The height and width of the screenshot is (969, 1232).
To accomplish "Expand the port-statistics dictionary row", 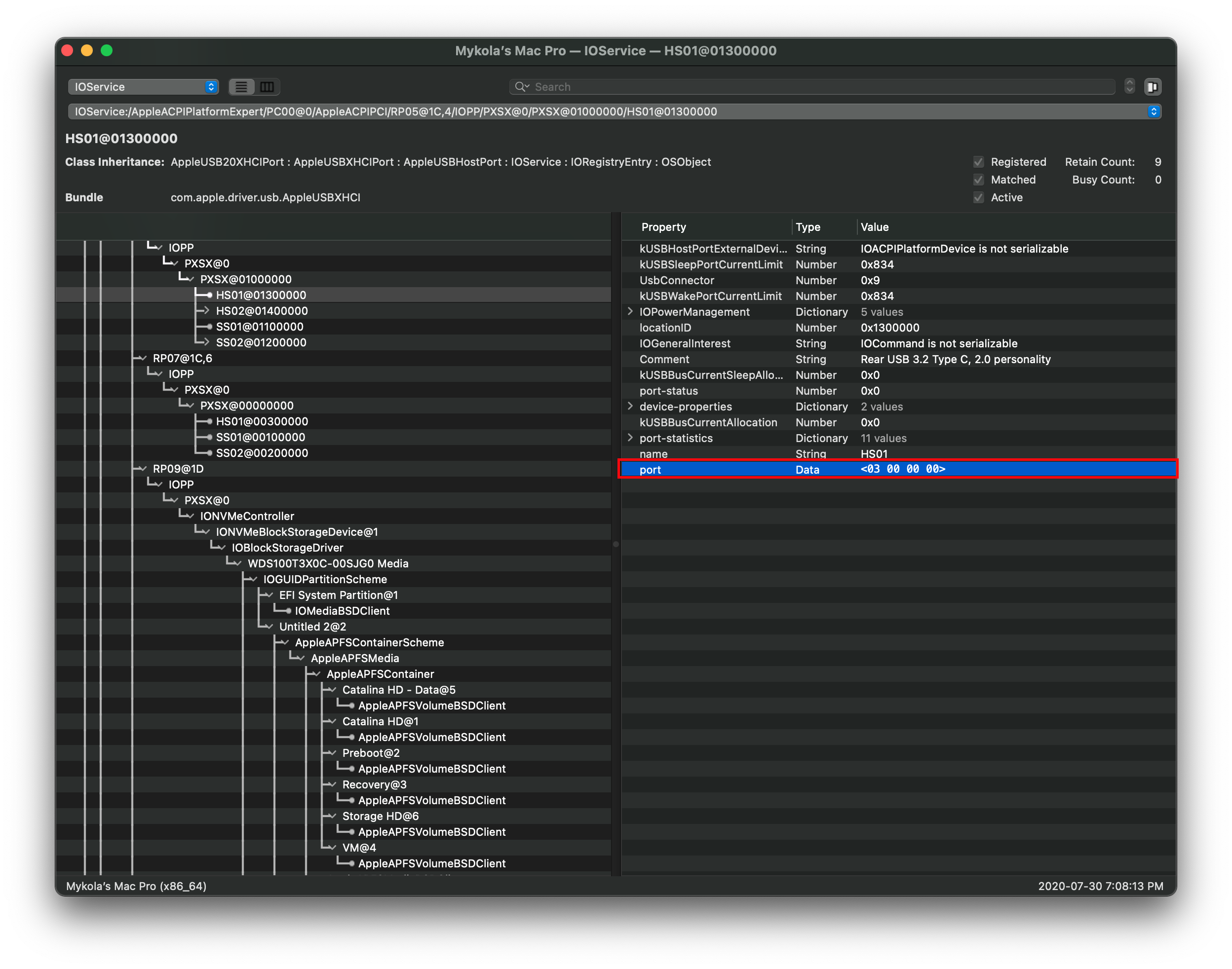I will (x=630, y=438).
